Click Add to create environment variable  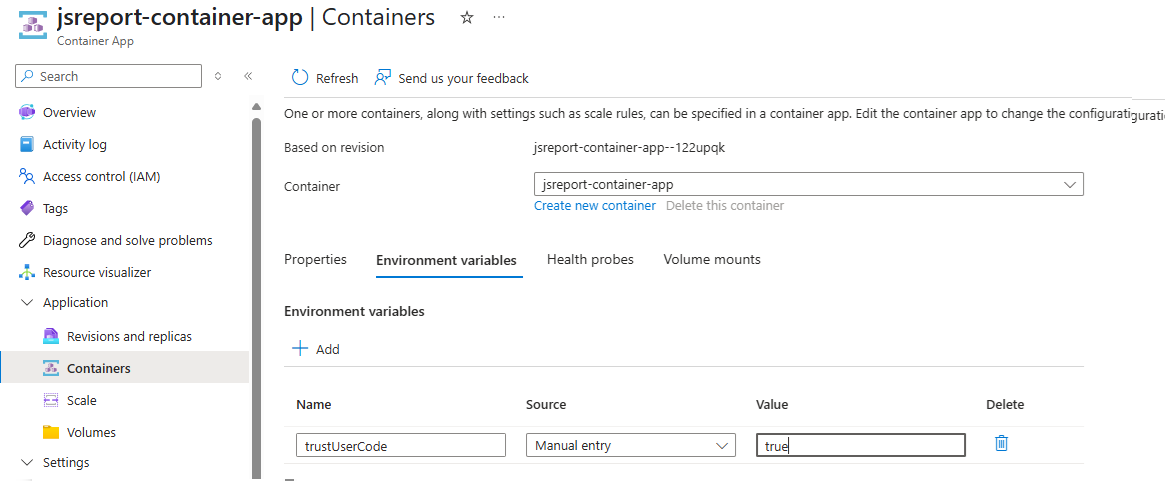[316, 349]
